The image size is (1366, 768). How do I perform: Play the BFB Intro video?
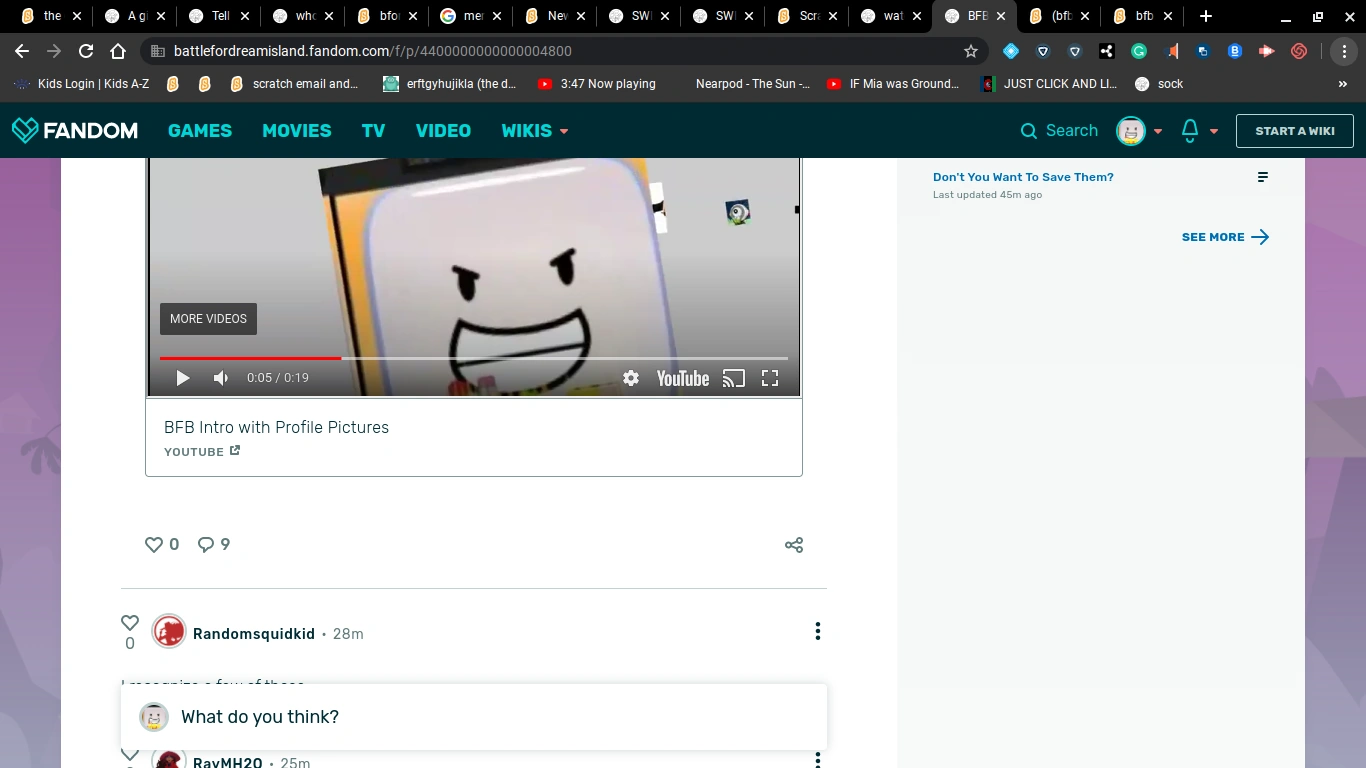click(182, 378)
